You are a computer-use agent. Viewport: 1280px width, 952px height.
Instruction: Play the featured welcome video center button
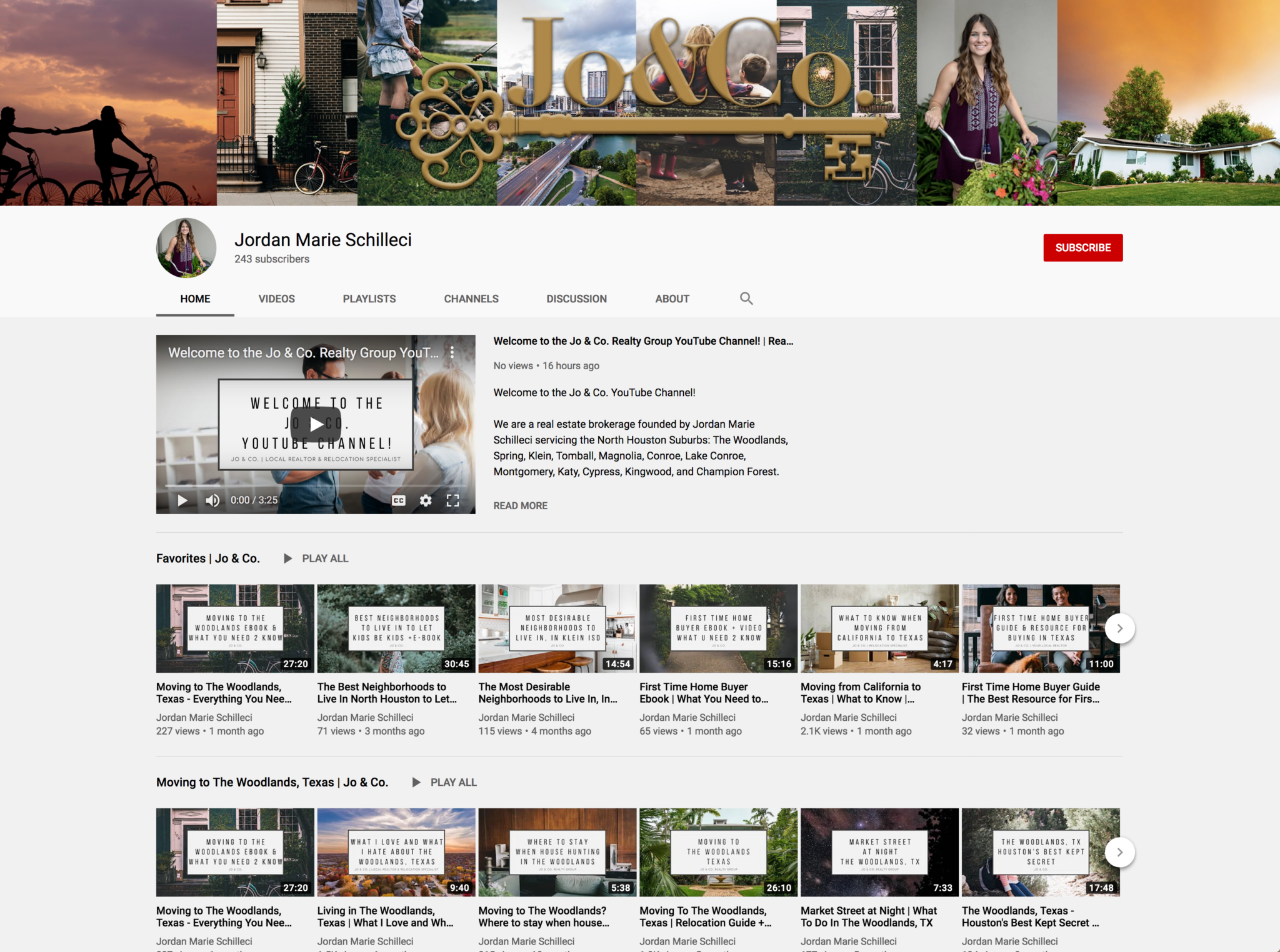316,424
